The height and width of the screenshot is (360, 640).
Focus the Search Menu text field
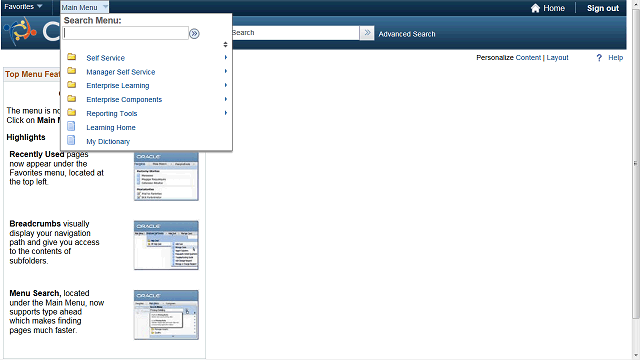[126, 33]
